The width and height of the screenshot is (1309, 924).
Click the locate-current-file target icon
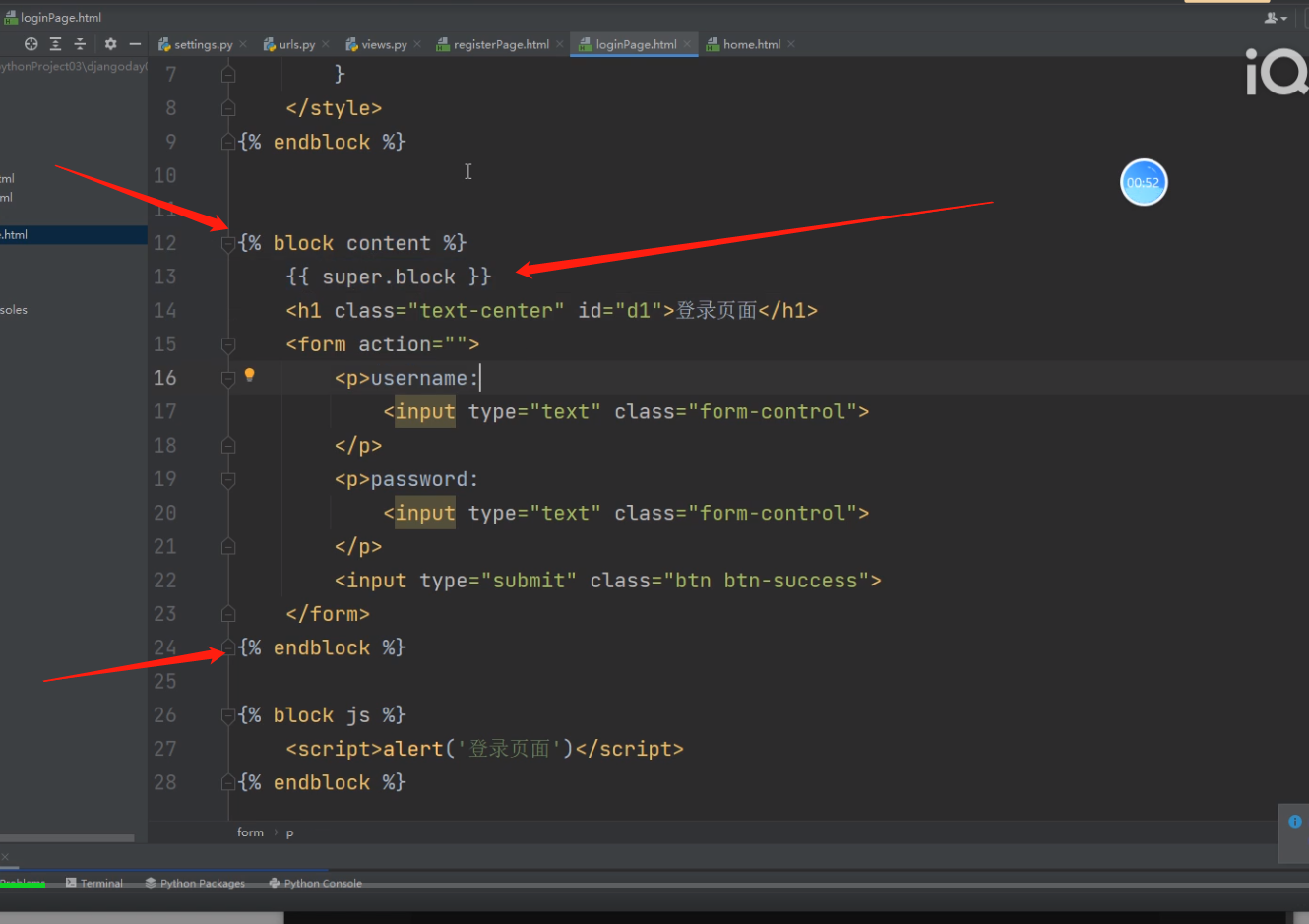31,44
